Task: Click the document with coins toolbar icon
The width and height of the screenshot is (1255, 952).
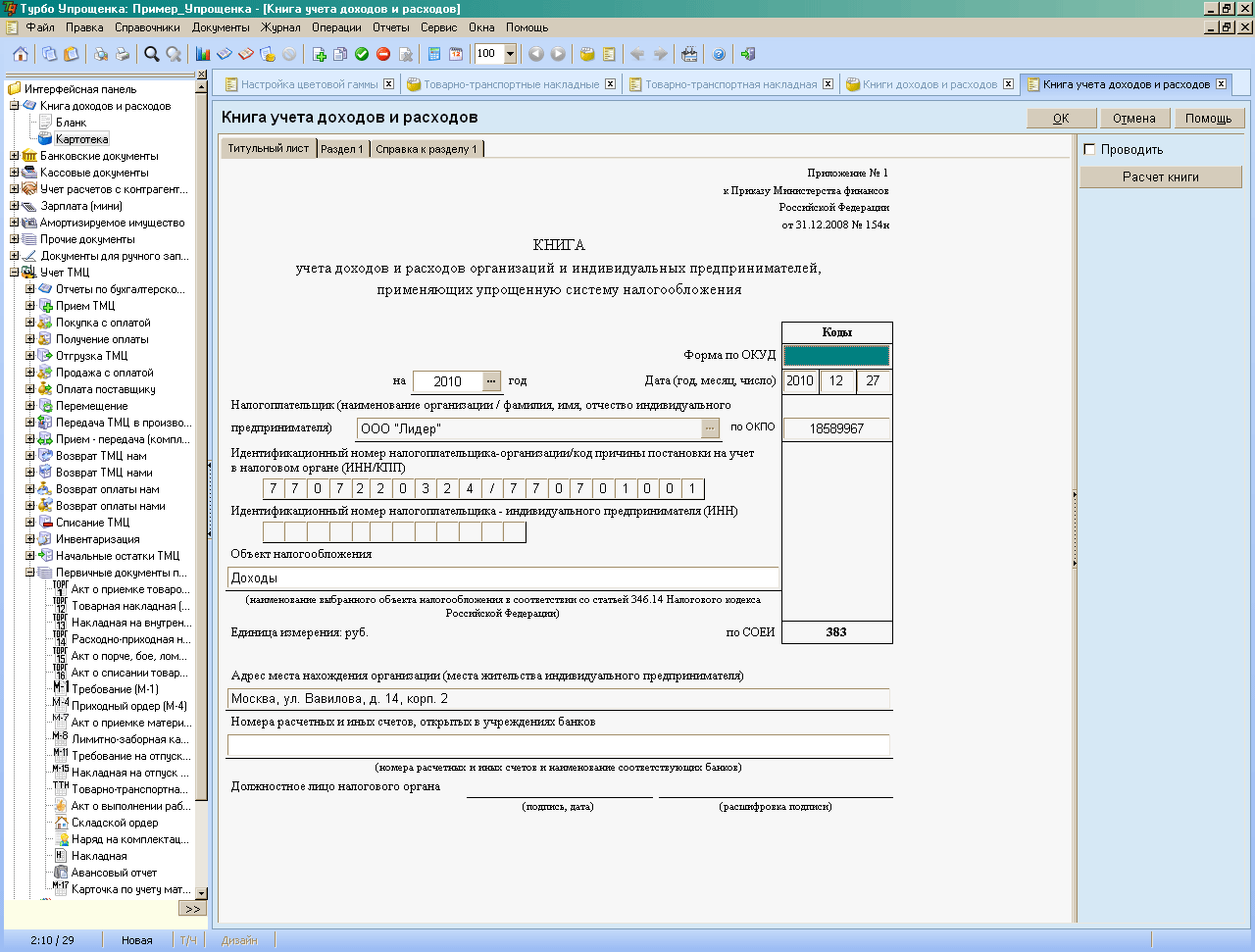Action: click(268, 54)
